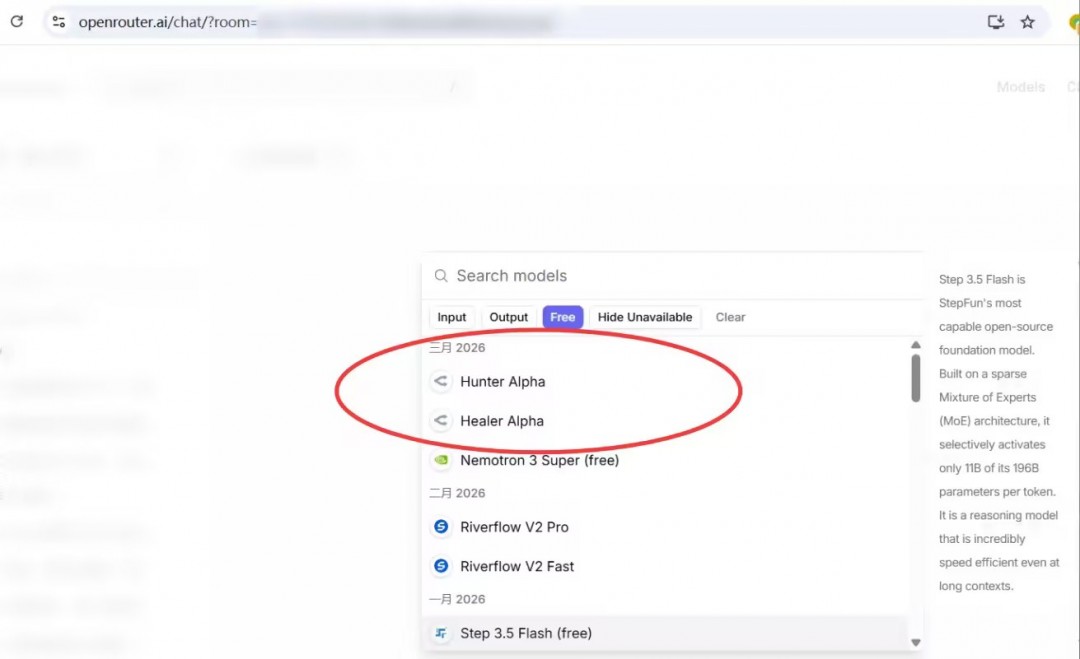Click scroll down arrow of model list
Screen dimensions: 1080x659
915,642
